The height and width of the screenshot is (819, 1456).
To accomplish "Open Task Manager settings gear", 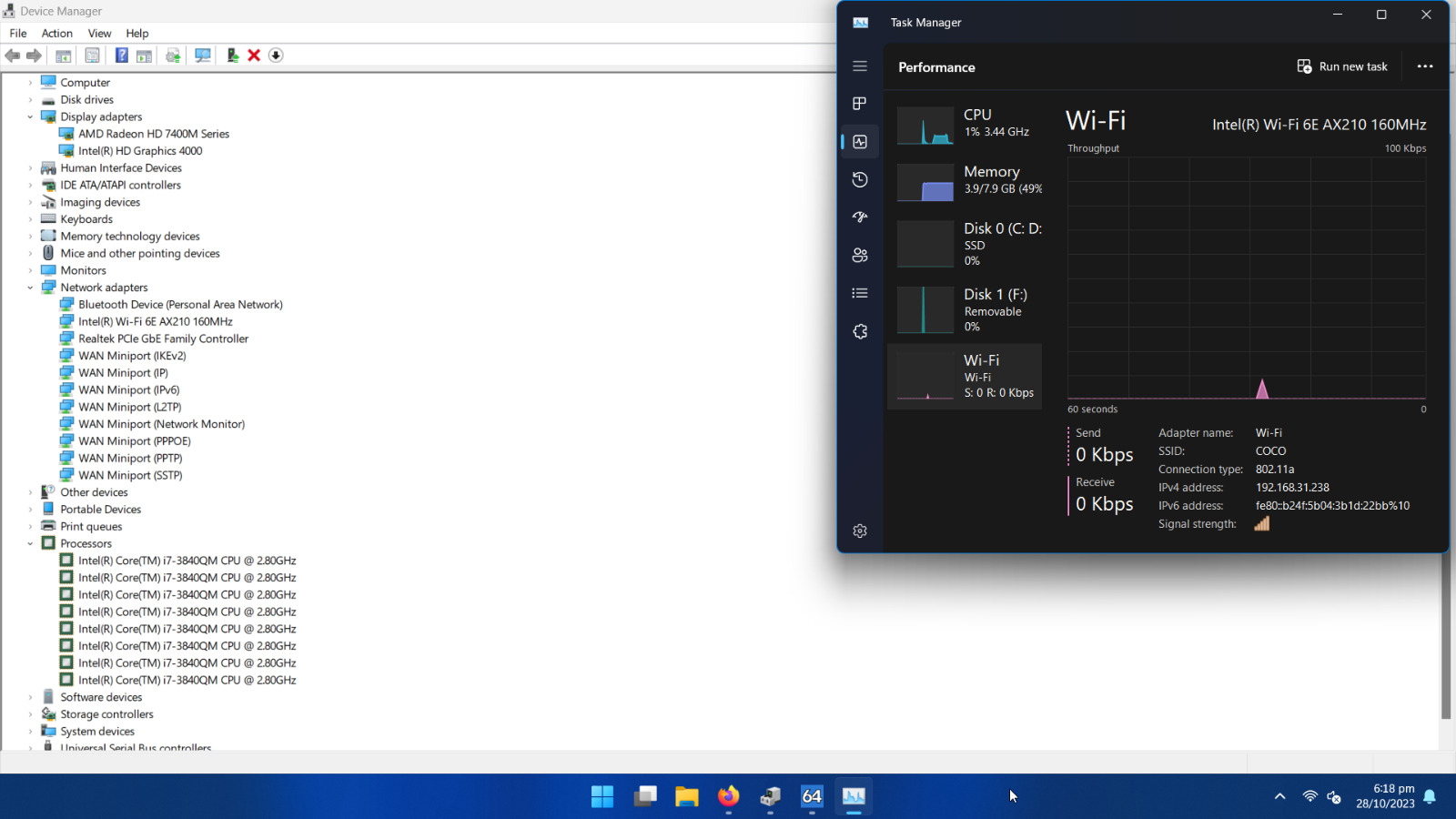I will click(860, 531).
